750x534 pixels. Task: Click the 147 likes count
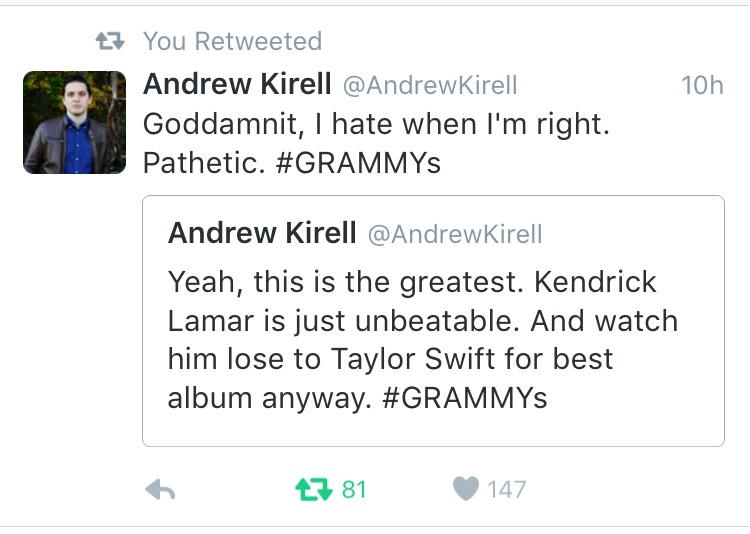(507, 490)
